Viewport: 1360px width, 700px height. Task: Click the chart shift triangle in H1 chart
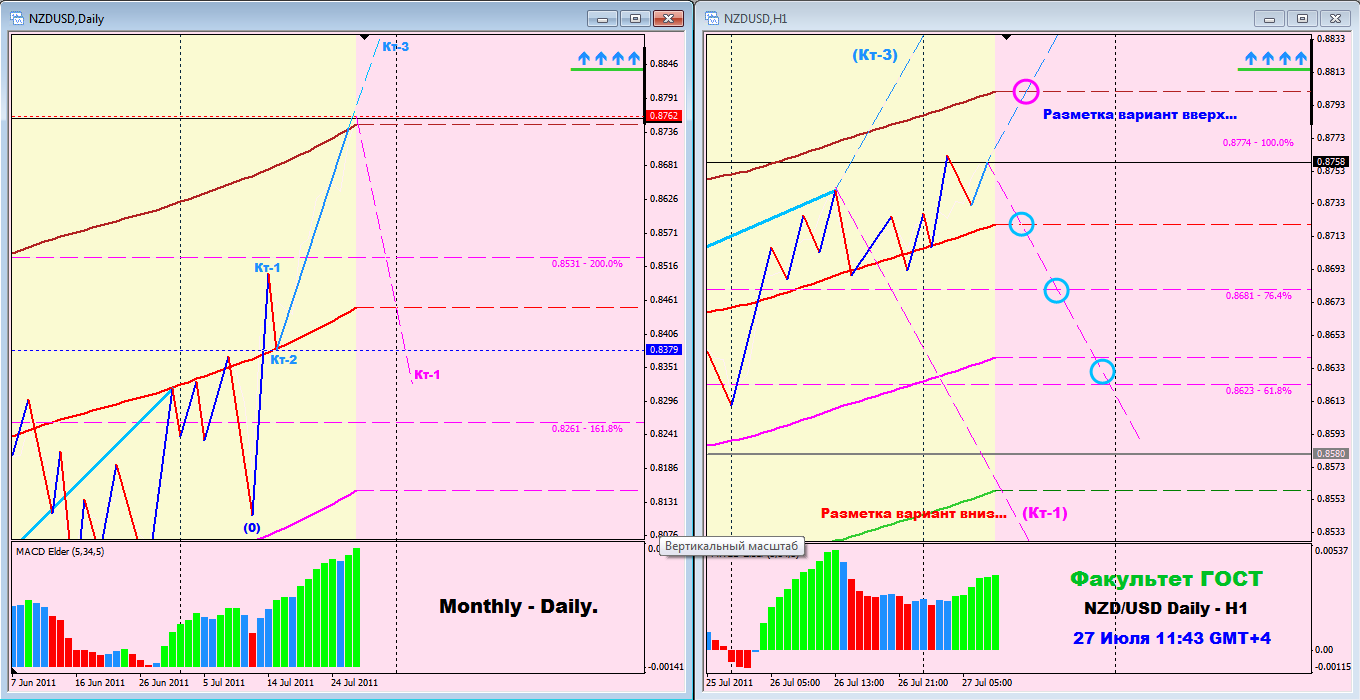1006,37
